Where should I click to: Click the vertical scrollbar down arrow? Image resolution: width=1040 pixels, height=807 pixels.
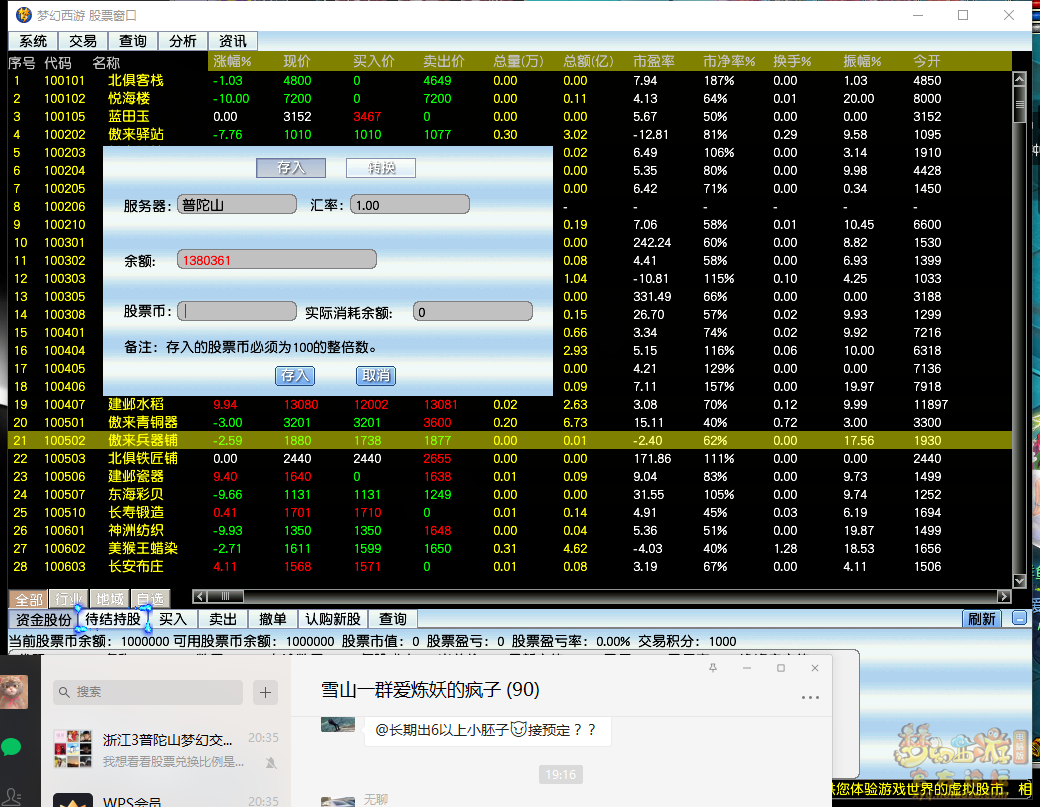point(1019,581)
